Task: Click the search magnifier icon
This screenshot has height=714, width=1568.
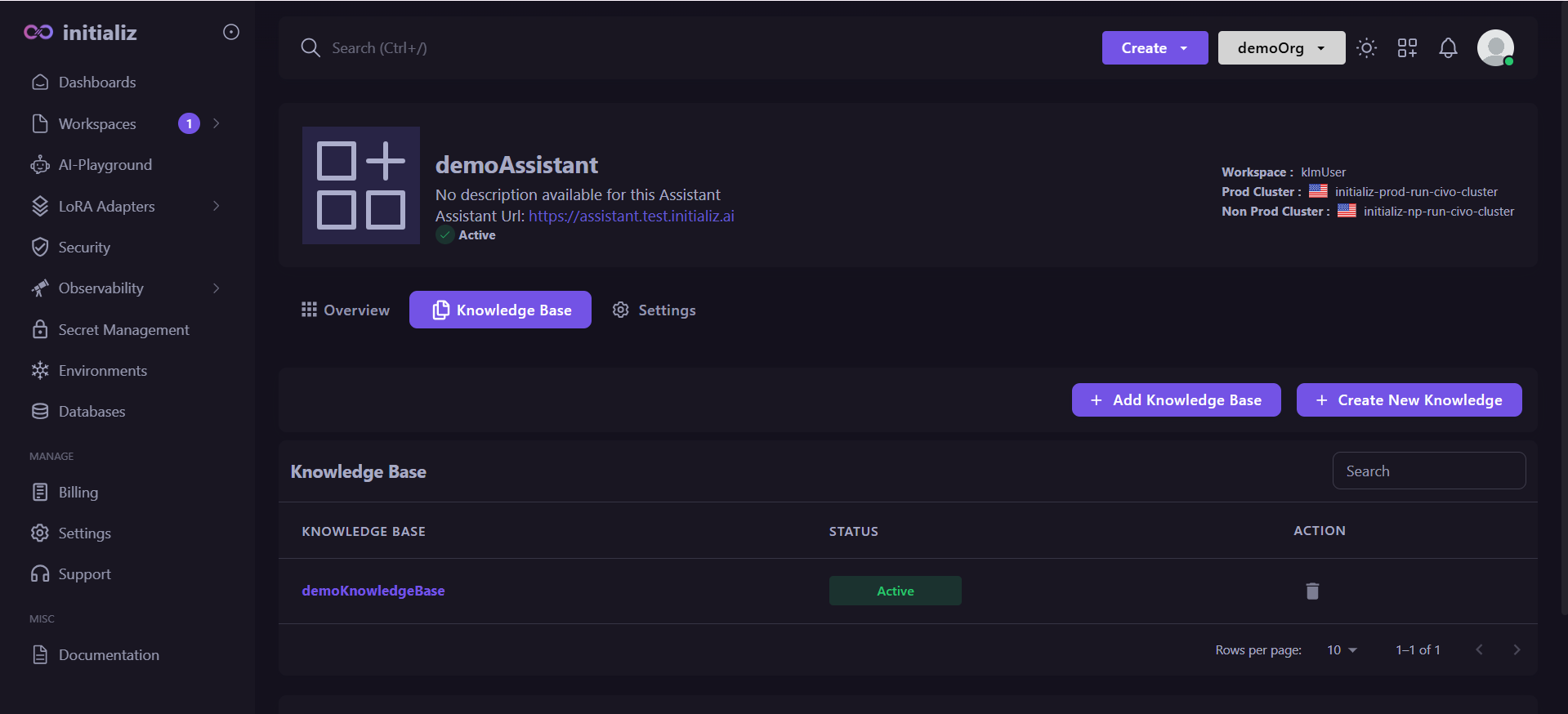Action: tap(310, 47)
